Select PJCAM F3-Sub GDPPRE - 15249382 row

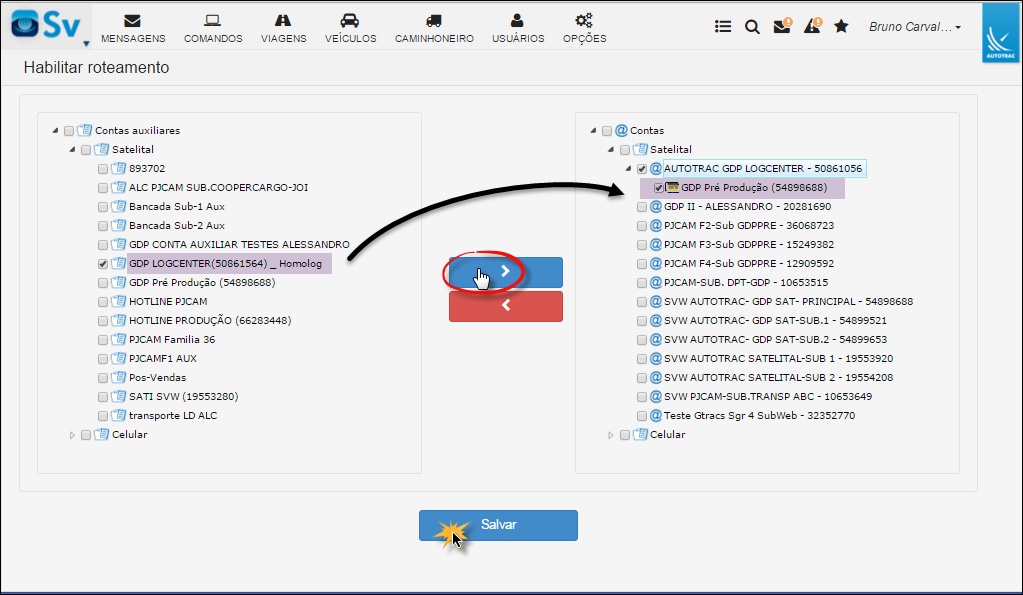pos(749,245)
